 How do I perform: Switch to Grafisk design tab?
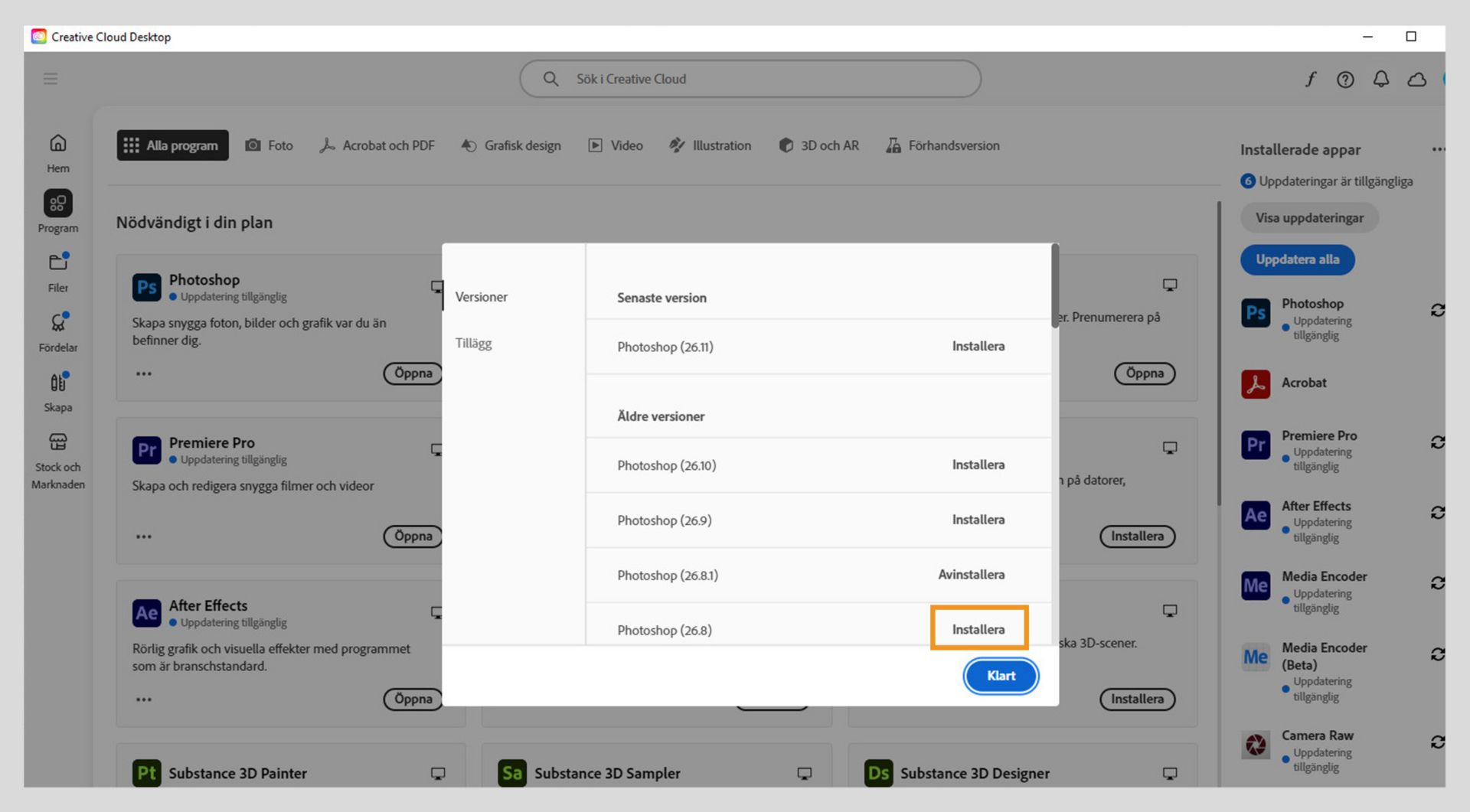pyautogui.click(x=511, y=145)
